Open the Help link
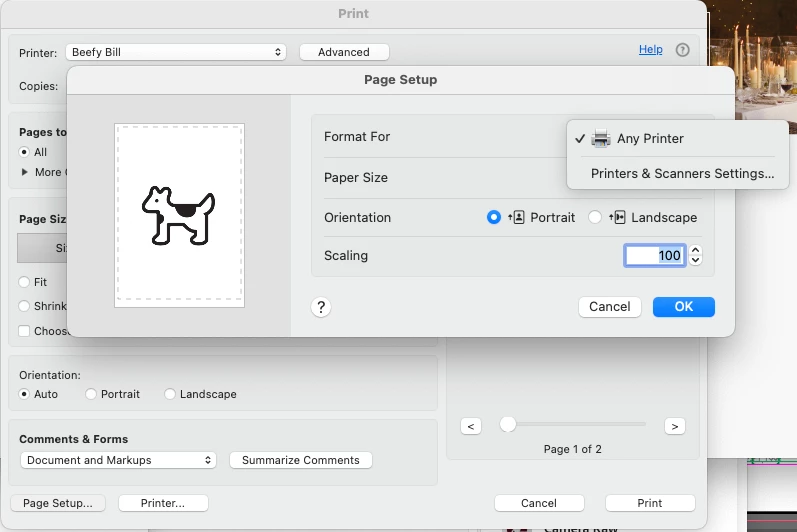Viewport: 797px width, 532px height. 650,49
